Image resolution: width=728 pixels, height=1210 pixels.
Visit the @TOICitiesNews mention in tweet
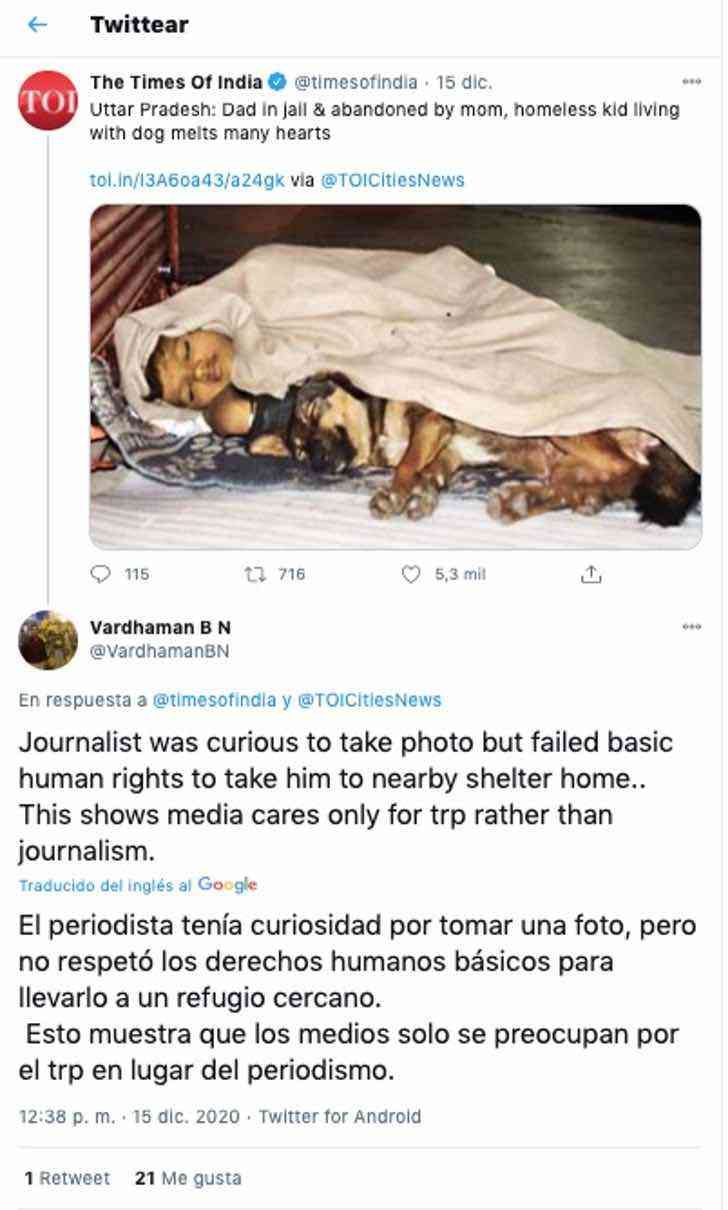click(x=392, y=181)
